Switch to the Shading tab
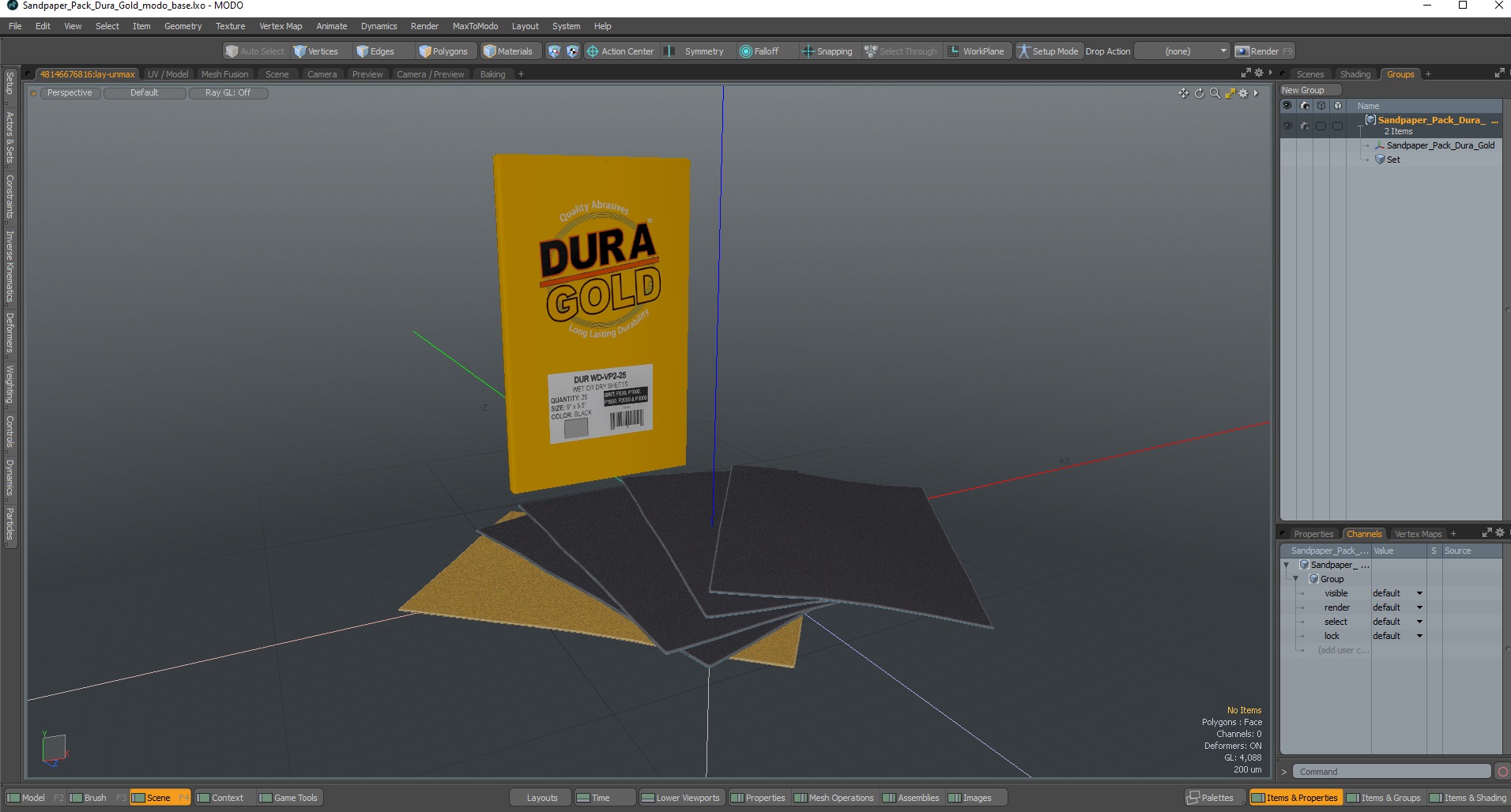The height and width of the screenshot is (812, 1511). pyautogui.click(x=1355, y=74)
